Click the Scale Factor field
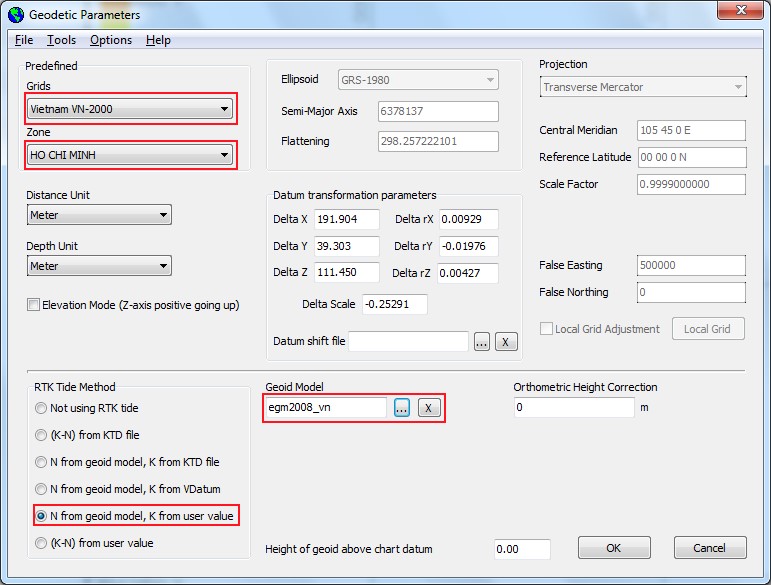Viewport: 771px width, 585px height. [691, 184]
